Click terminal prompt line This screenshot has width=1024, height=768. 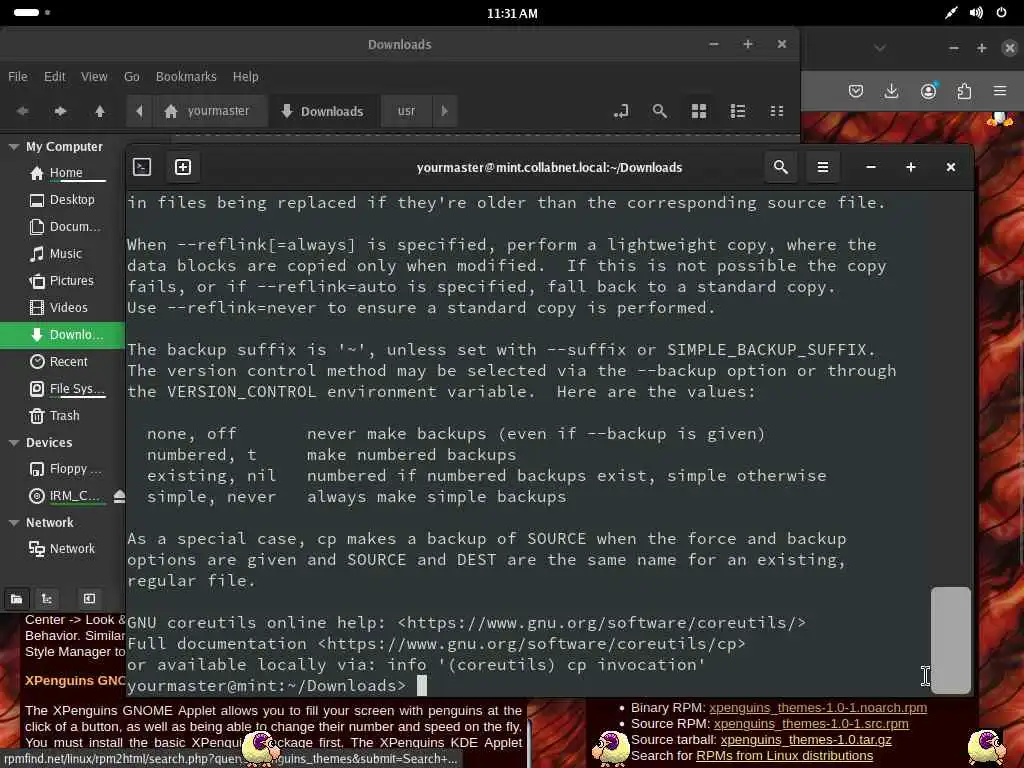pos(277,686)
